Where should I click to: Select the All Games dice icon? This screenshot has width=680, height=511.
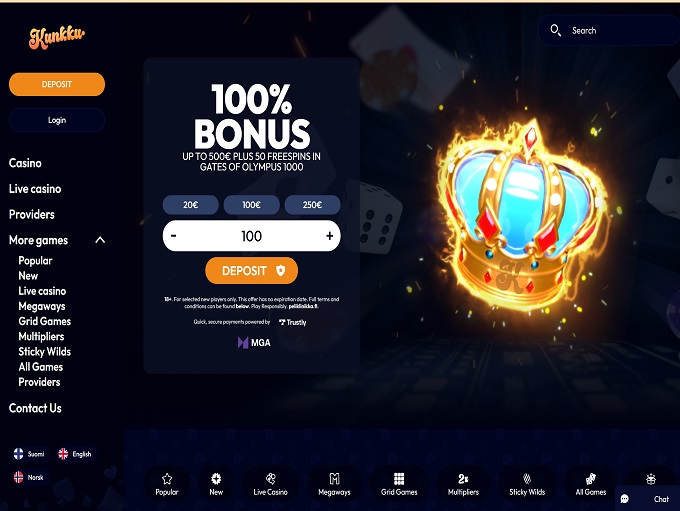[x=591, y=478]
